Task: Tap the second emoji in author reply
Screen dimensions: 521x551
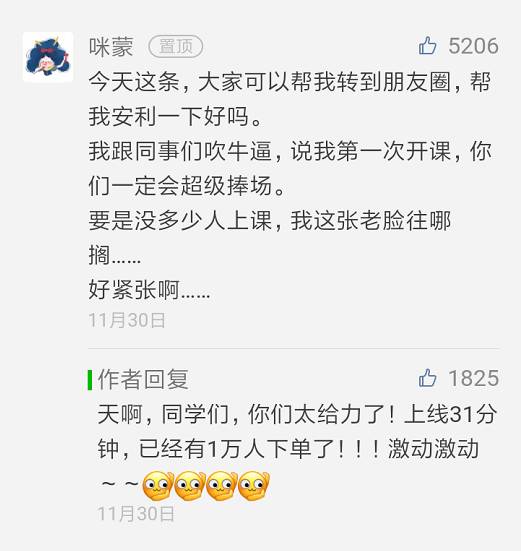Action: 190,486
